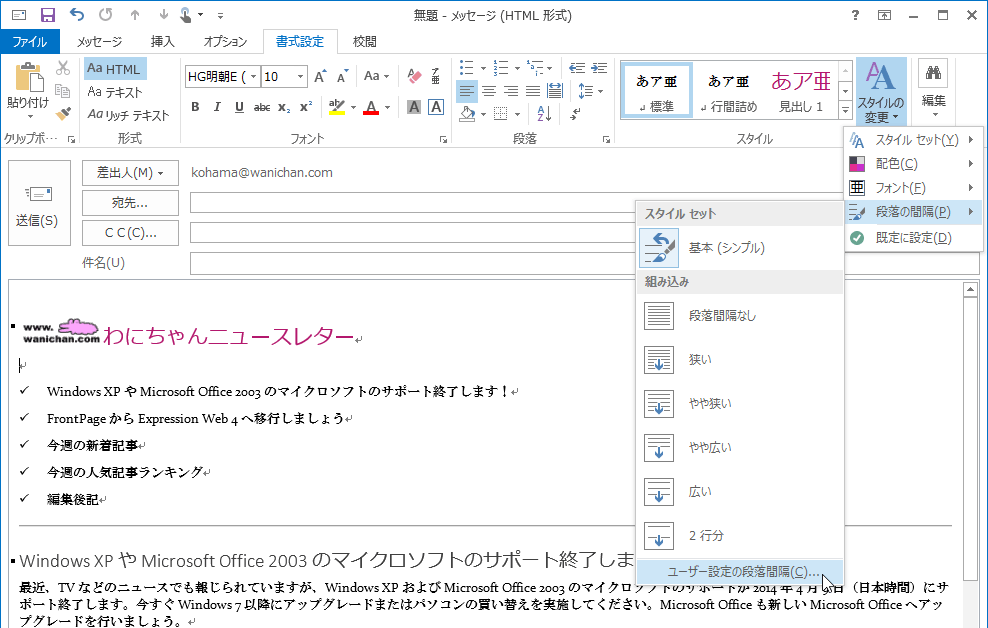Expand the numbering list dropdown arrow
Image resolution: width=988 pixels, height=628 pixels.
point(517,68)
